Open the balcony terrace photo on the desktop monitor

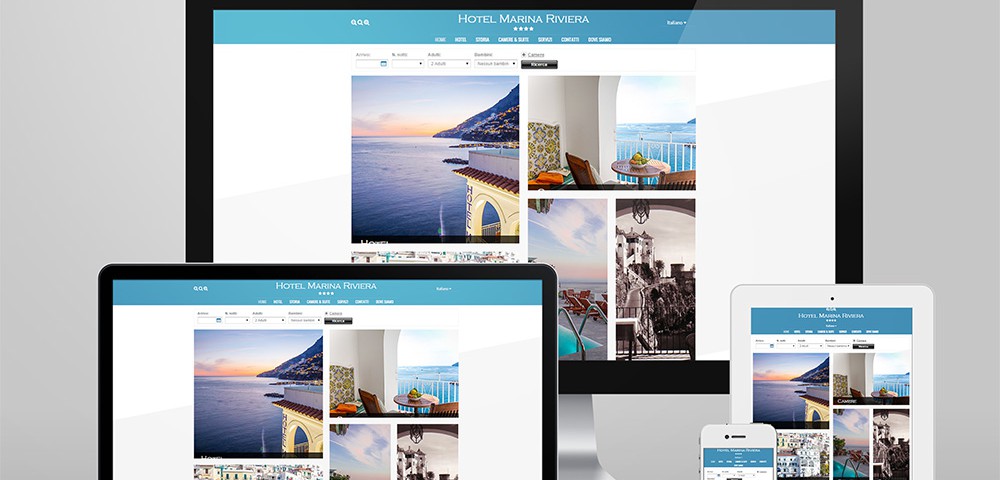pos(612,133)
